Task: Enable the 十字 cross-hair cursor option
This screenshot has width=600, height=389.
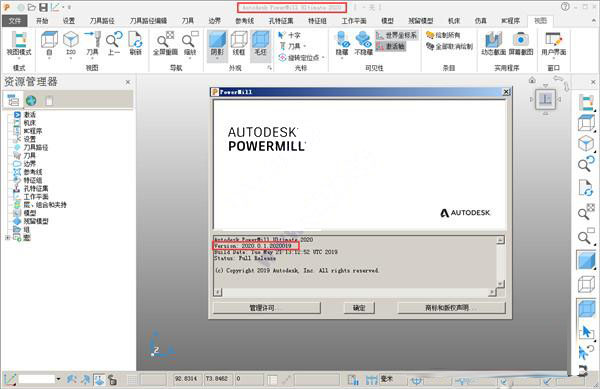Action: (x=289, y=35)
